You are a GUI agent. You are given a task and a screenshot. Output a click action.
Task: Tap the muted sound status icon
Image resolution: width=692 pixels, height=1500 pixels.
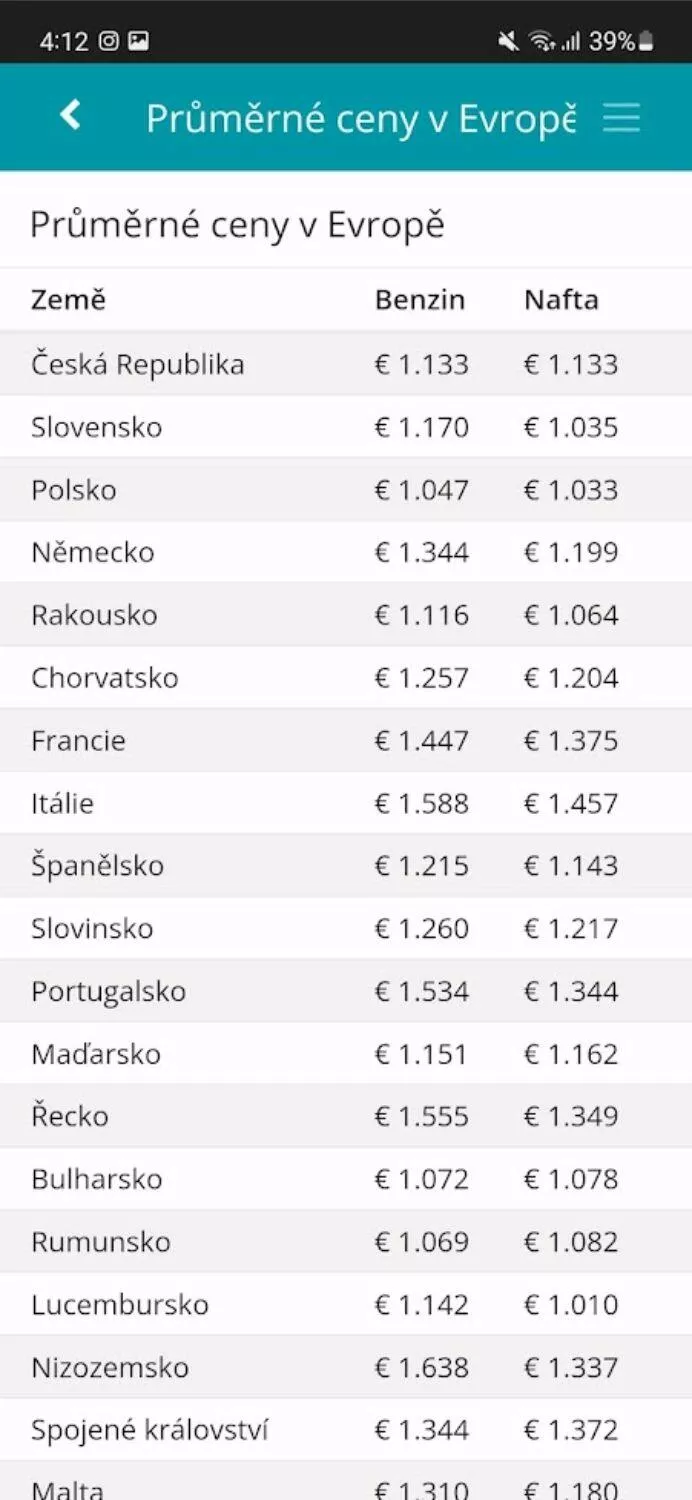[509, 41]
